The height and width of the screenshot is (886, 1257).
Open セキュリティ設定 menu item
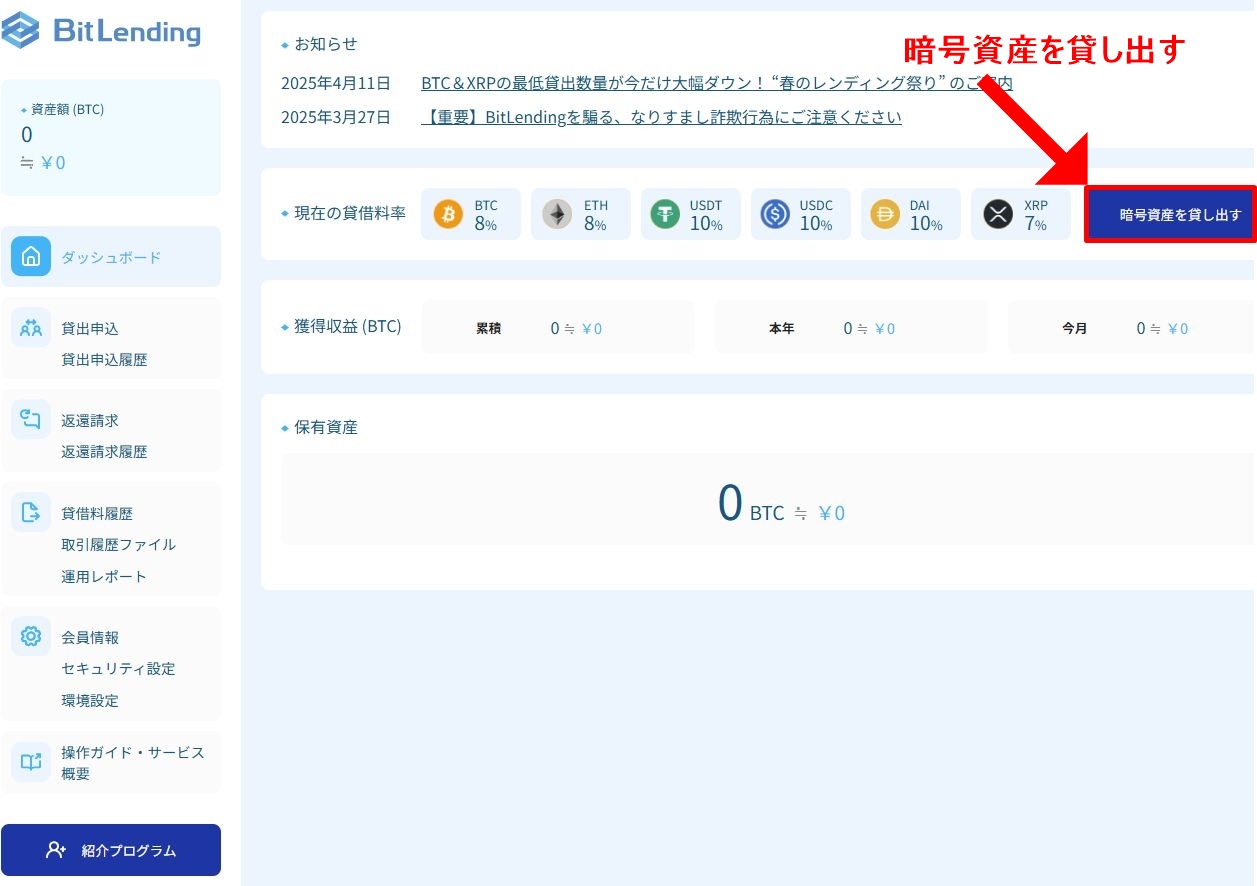[118, 668]
